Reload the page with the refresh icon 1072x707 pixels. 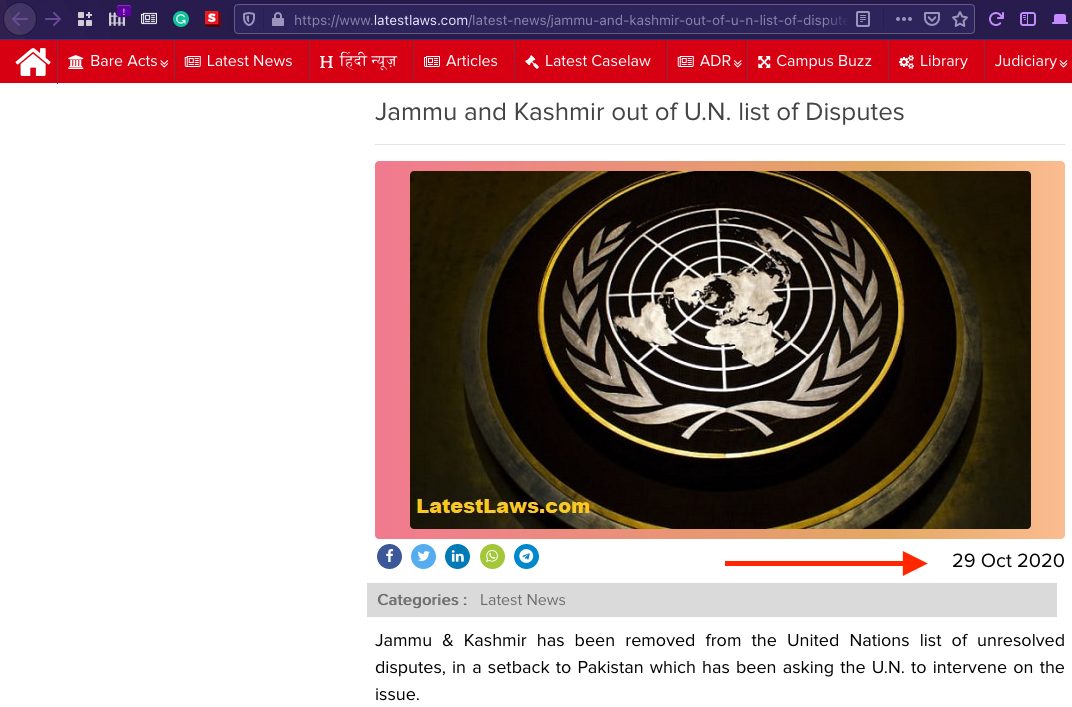(x=996, y=19)
